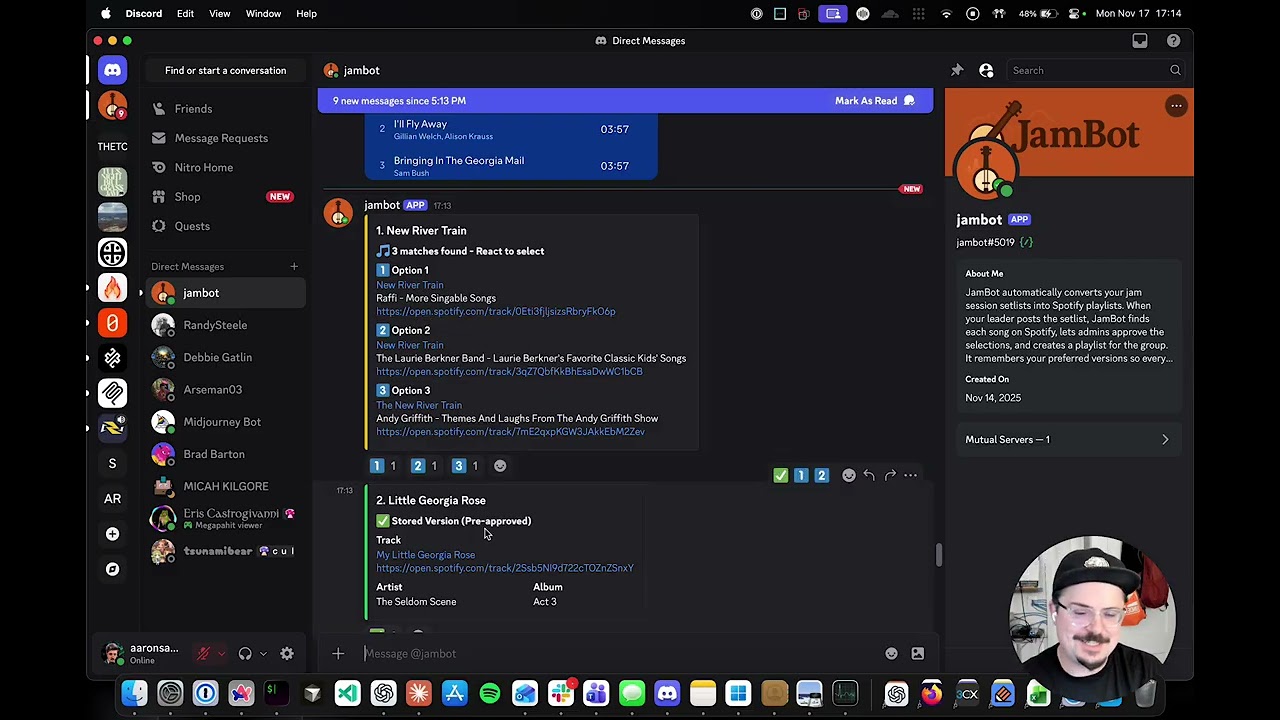The width and height of the screenshot is (1280, 720).
Task: Open user settings gear icon
Action: coord(287,654)
